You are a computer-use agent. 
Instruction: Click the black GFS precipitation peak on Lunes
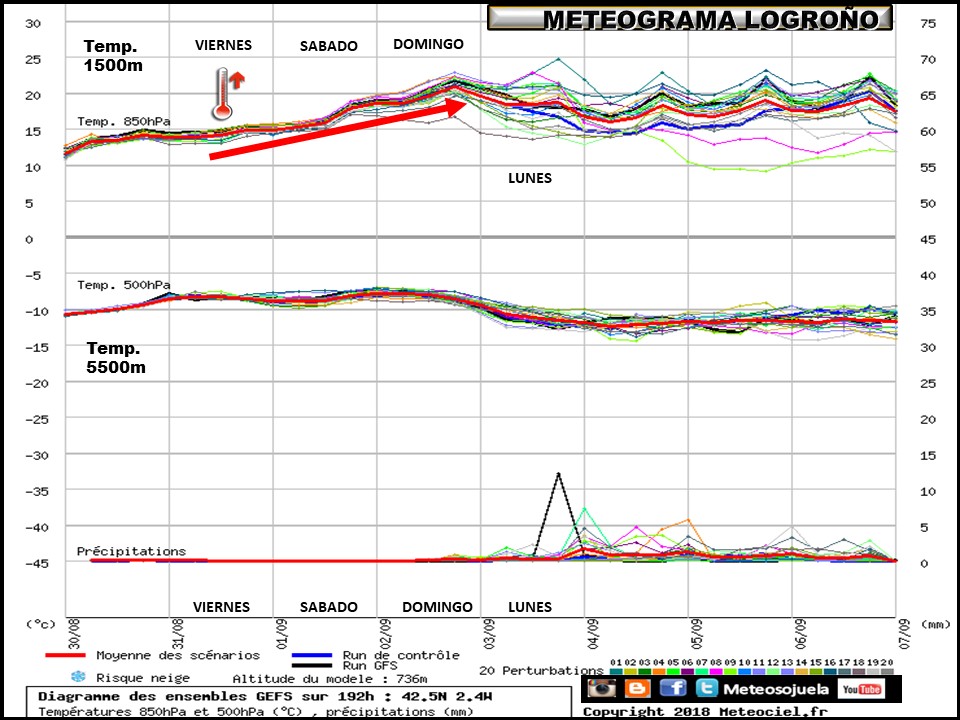(x=558, y=474)
